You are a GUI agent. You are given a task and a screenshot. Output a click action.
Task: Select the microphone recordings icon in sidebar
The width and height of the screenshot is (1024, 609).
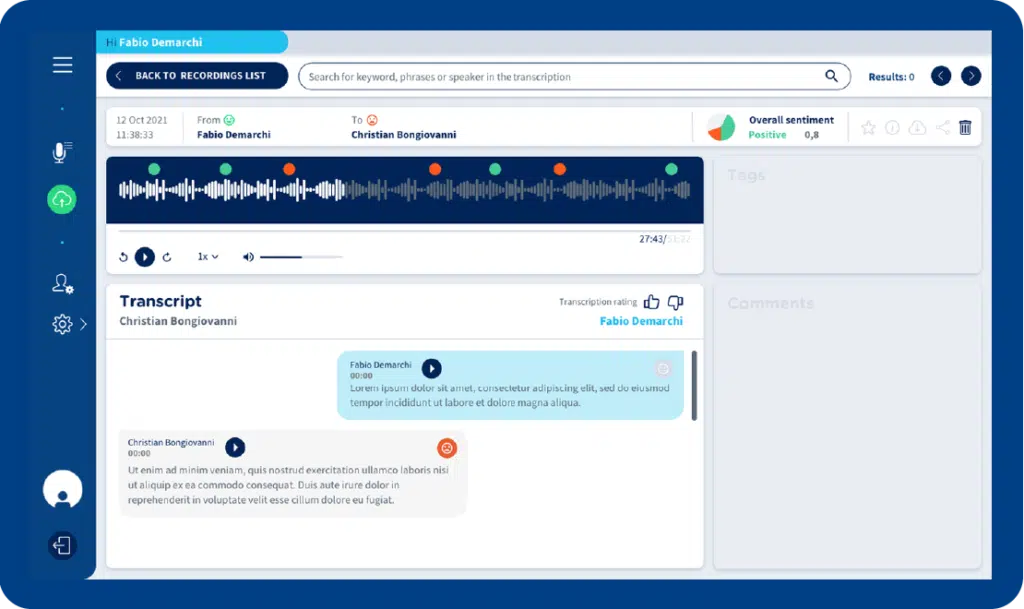click(61, 152)
